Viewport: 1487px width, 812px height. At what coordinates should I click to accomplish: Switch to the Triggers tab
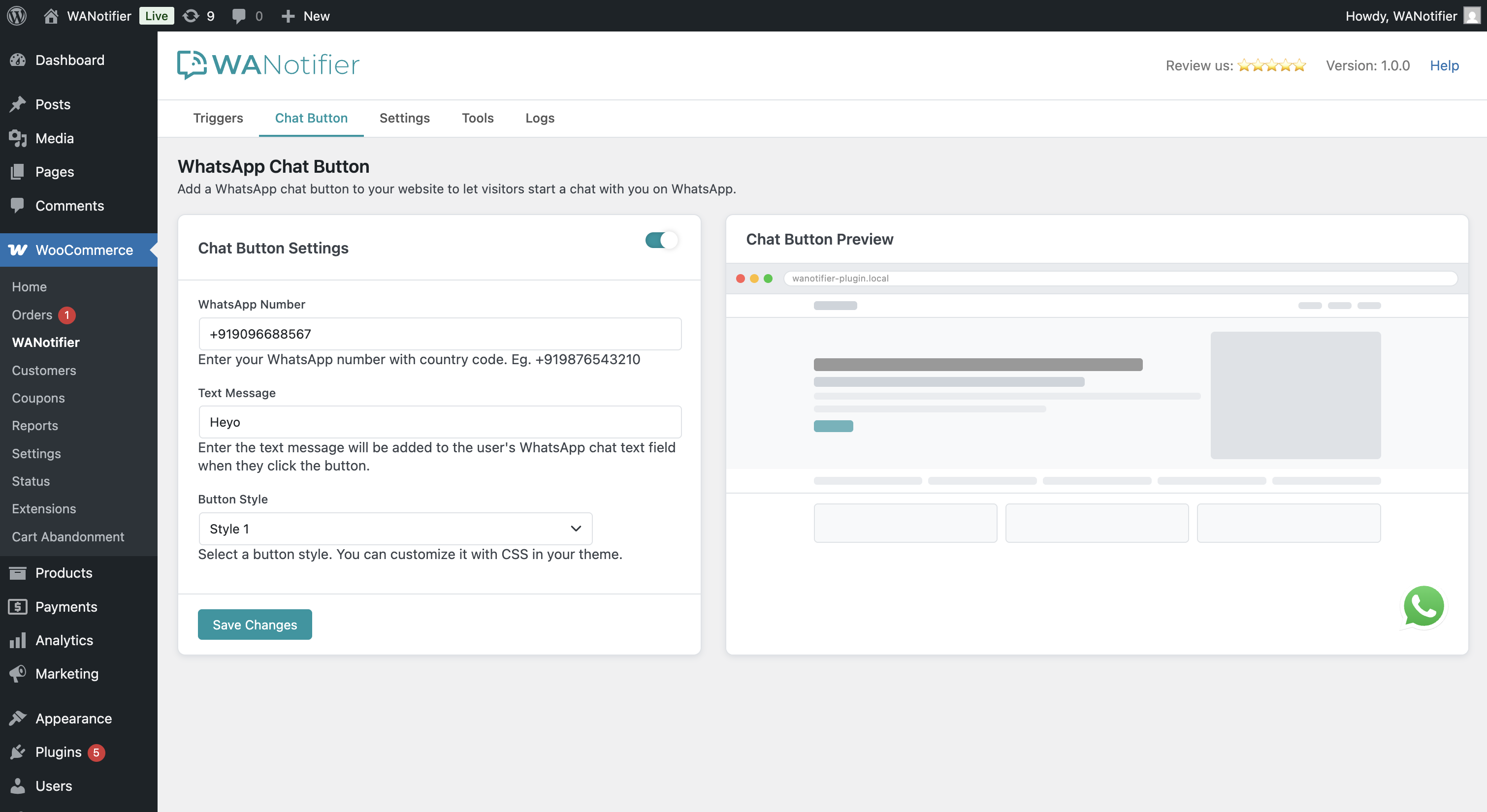pos(218,118)
